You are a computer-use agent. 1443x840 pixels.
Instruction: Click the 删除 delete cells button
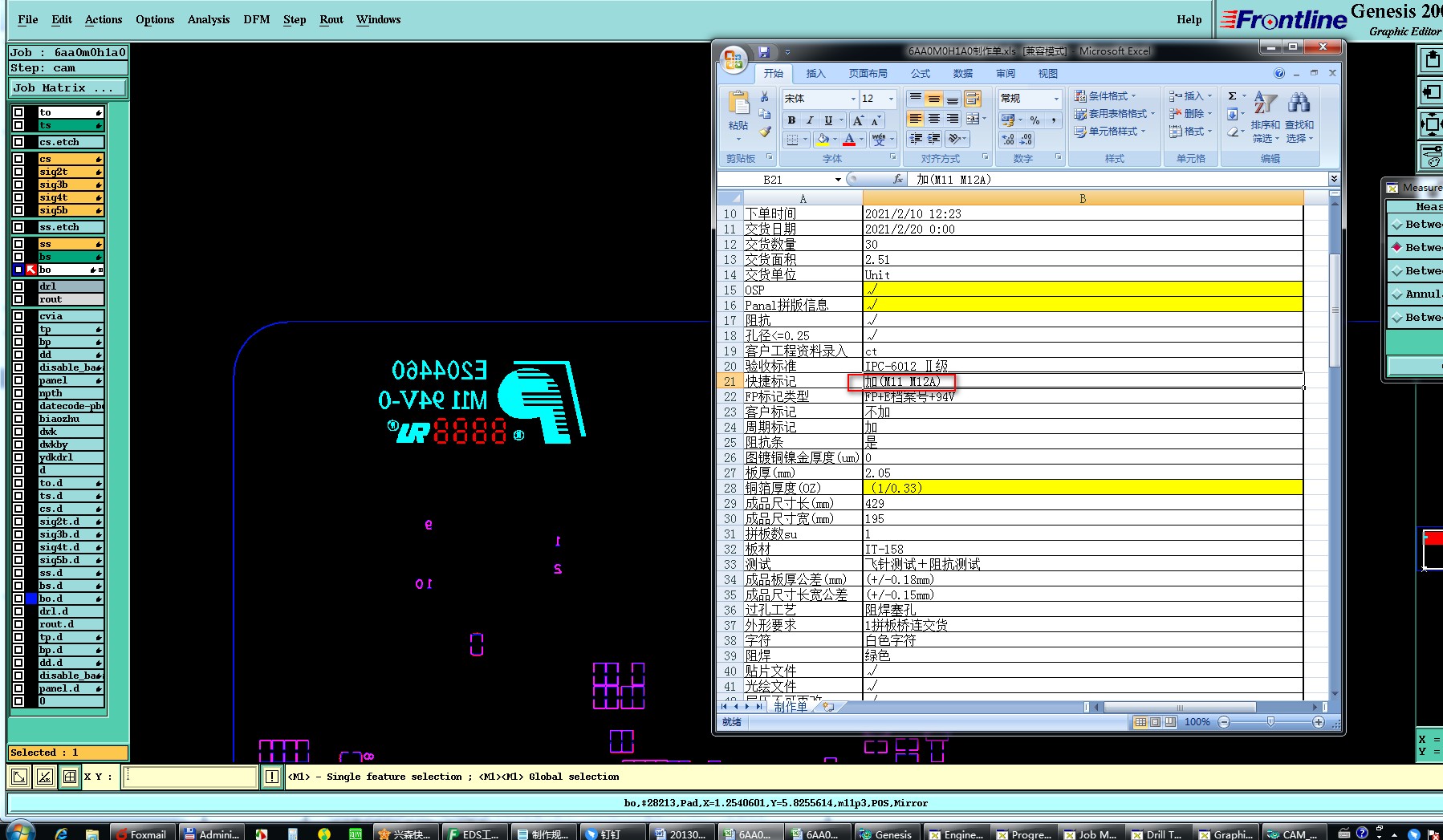1191,114
